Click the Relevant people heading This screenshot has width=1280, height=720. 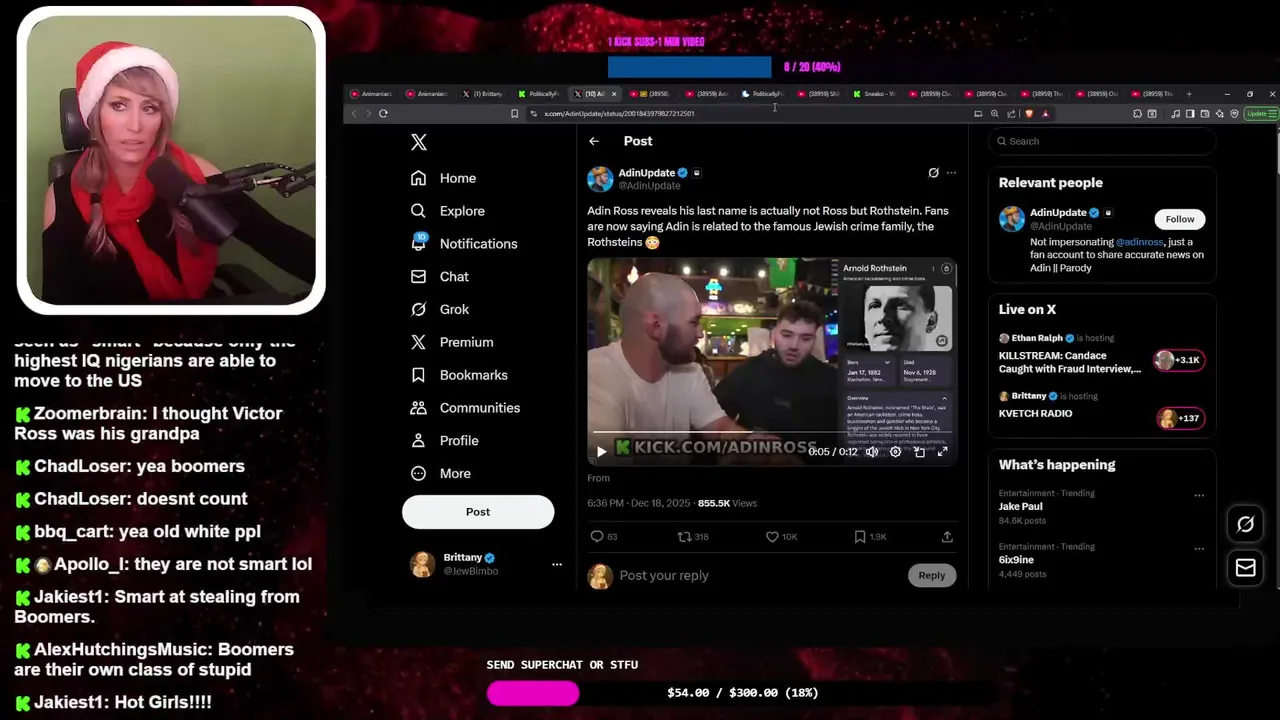1050,183
